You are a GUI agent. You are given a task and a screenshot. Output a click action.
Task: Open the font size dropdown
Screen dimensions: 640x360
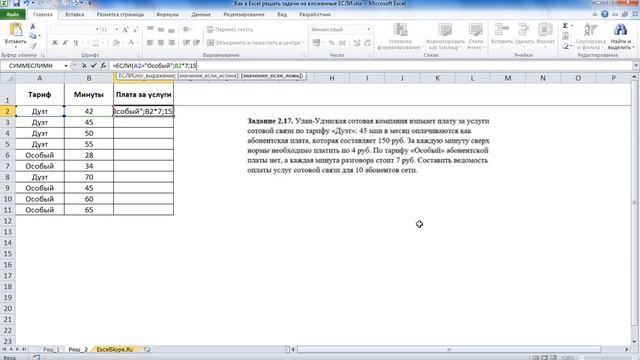point(116,29)
